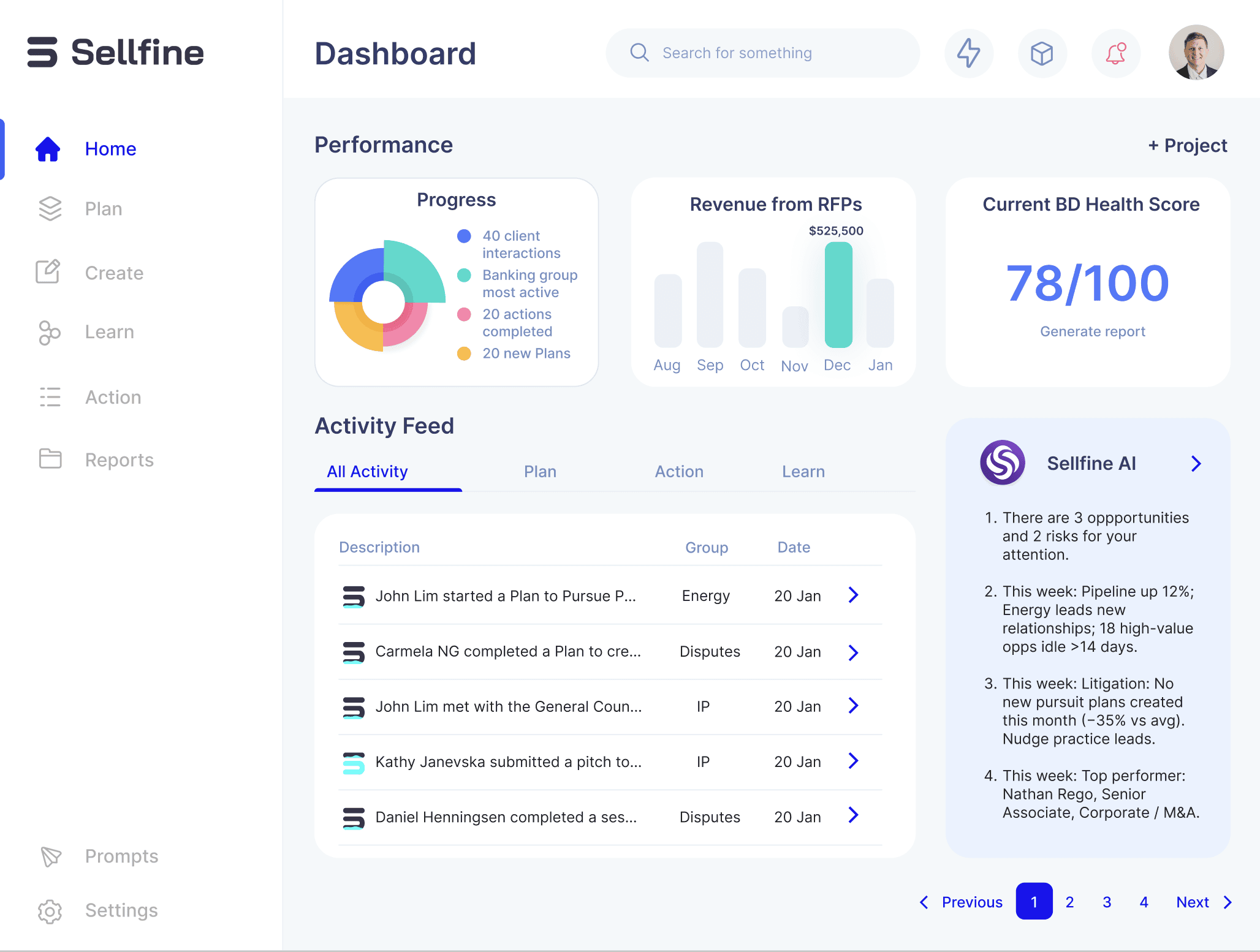The image size is (1260, 952).
Task: Select the Learn circles icon
Action: point(49,333)
